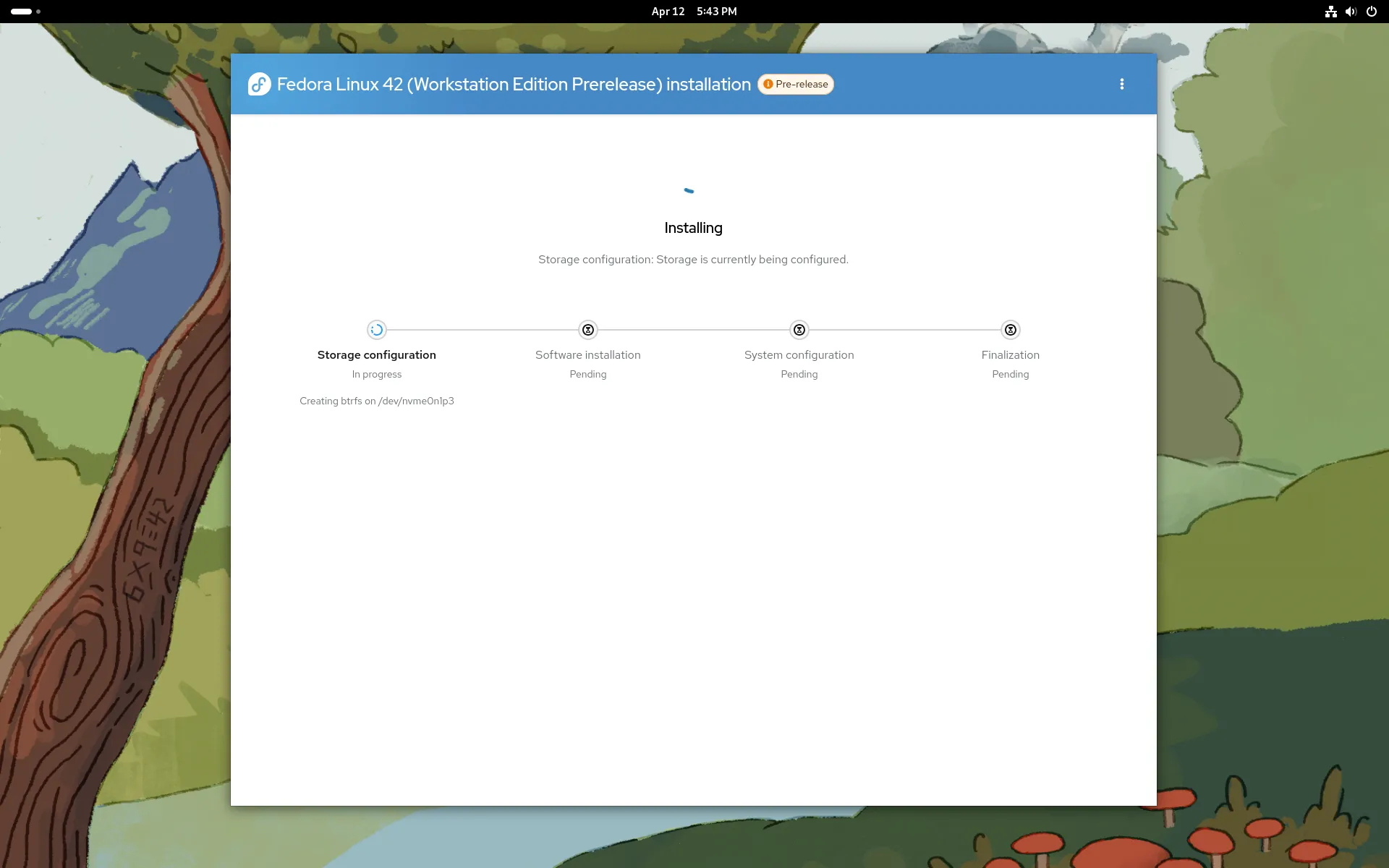Open the Activities workspace indicator in top bar
The width and height of the screenshot is (1389, 868).
click(x=25, y=12)
